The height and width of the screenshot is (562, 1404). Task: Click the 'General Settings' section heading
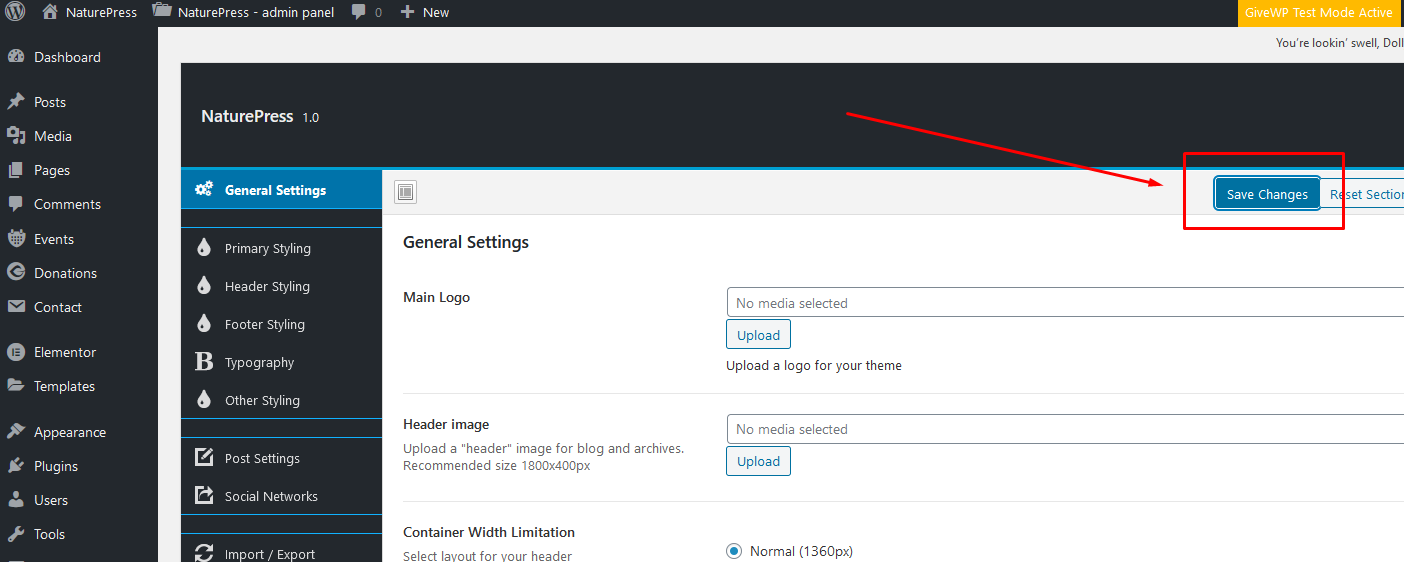click(466, 242)
